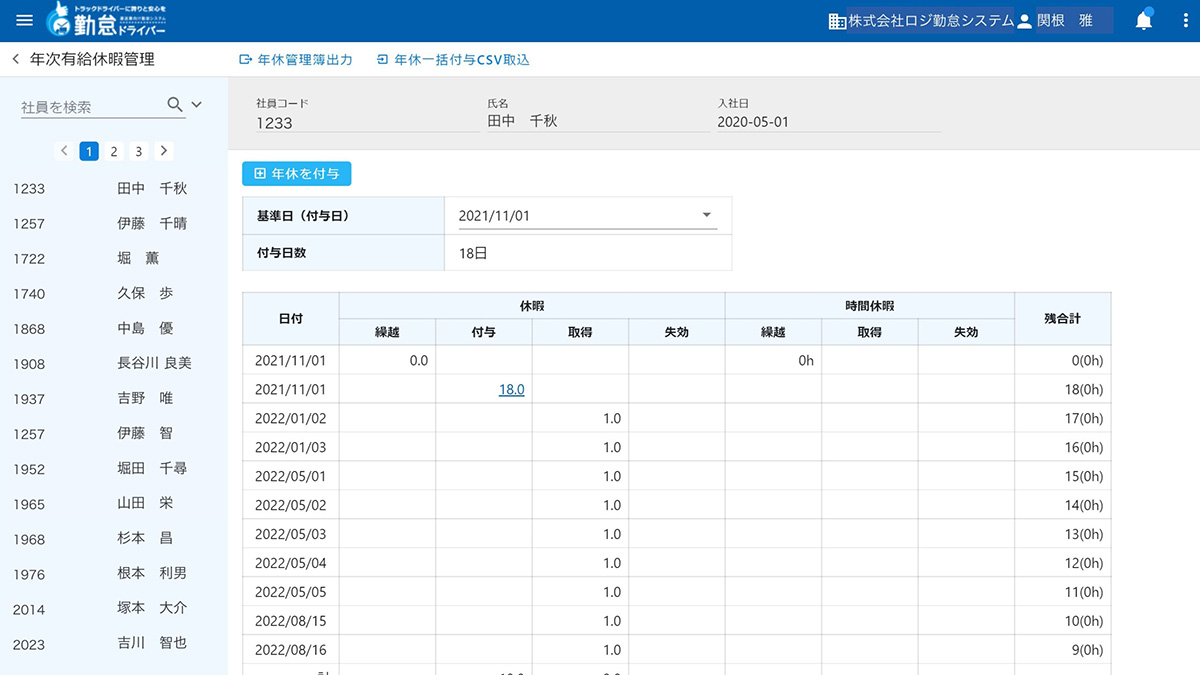Go to previous page of employee list

coord(64,151)
